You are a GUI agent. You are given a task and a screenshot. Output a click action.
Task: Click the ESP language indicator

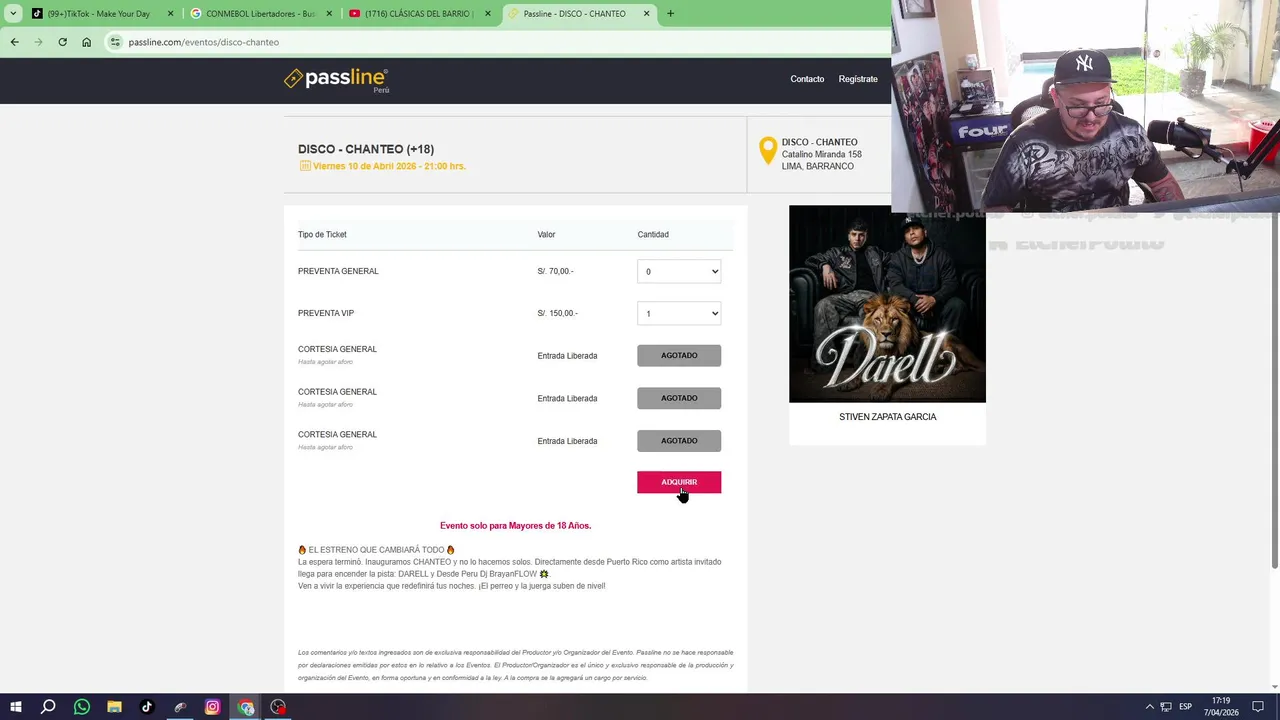click(1185, 707)
